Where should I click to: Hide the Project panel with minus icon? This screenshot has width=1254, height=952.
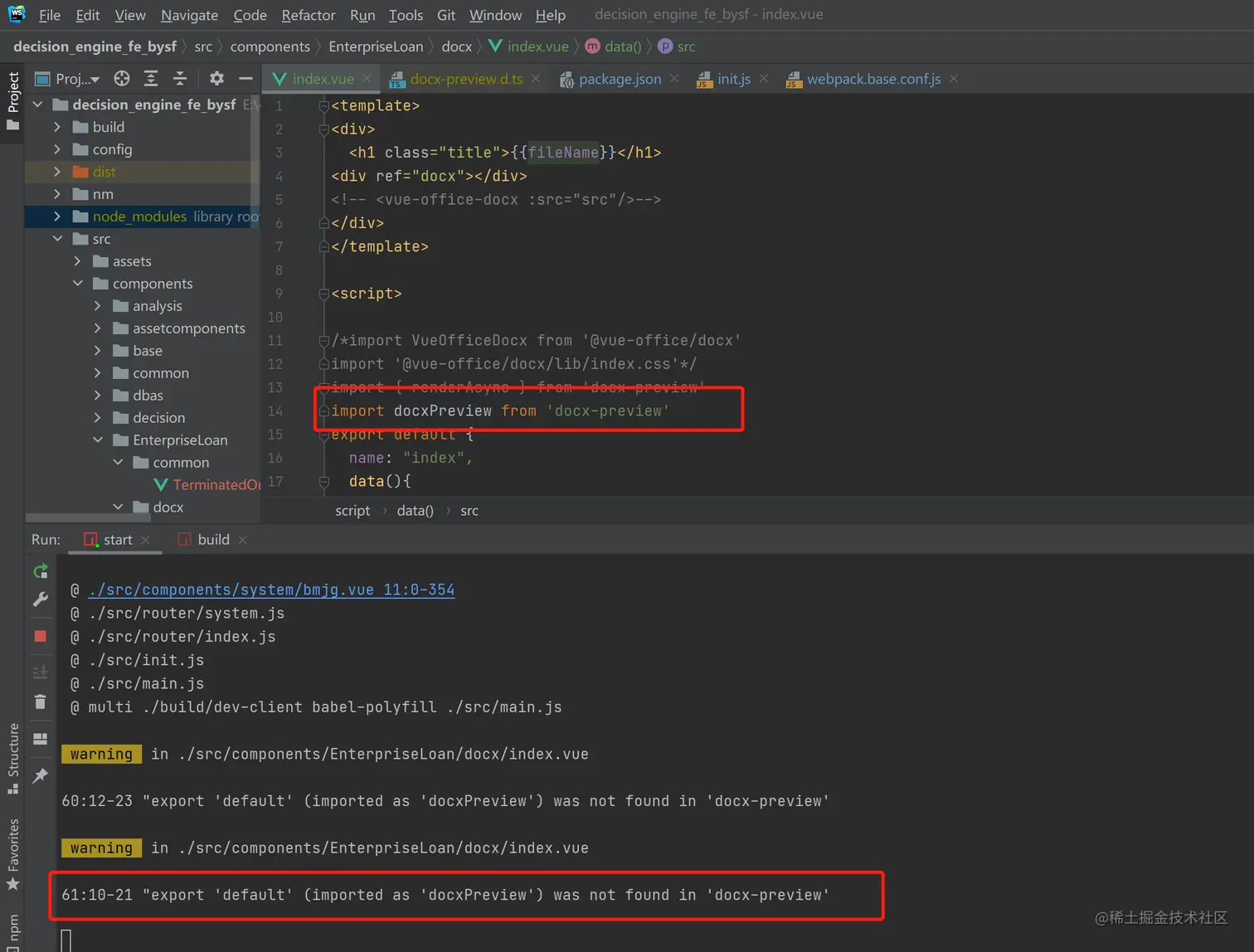pos(245,79)
